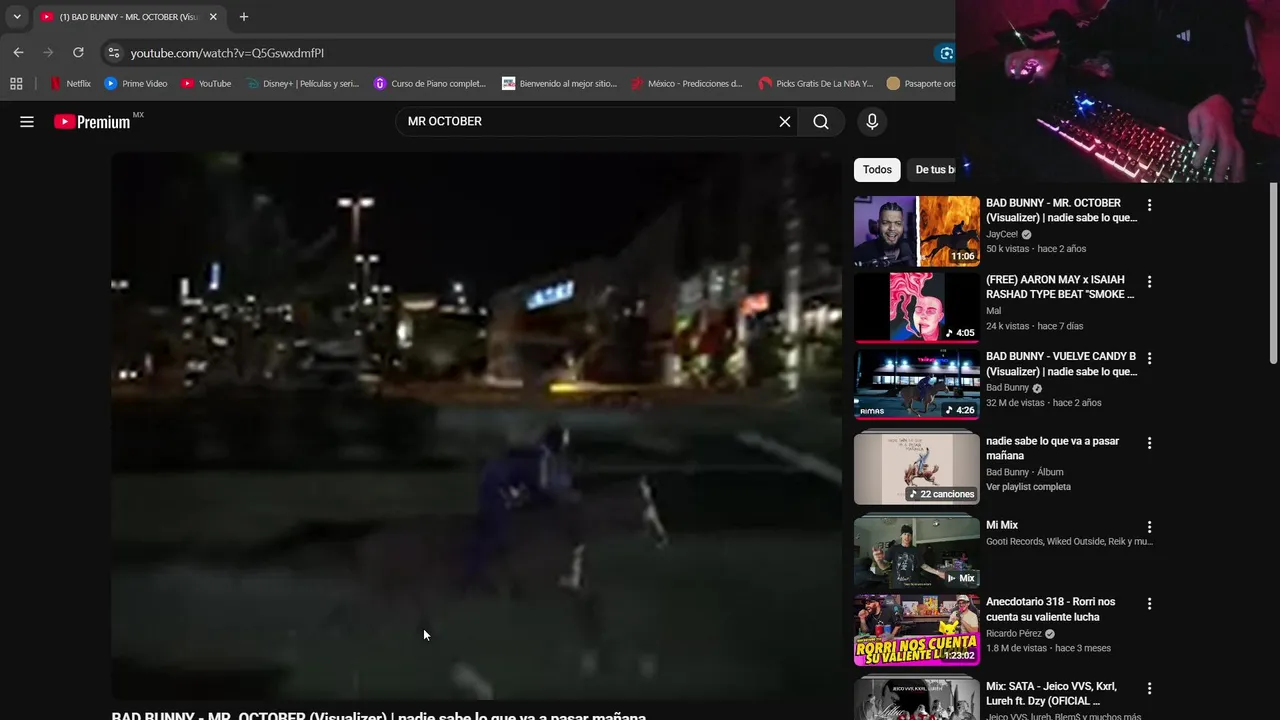Screen dimensions: 1280x720
Task: Open 'Anecdotario 318 - Rorri nos cuenta' title
Action: [1050, 609]
